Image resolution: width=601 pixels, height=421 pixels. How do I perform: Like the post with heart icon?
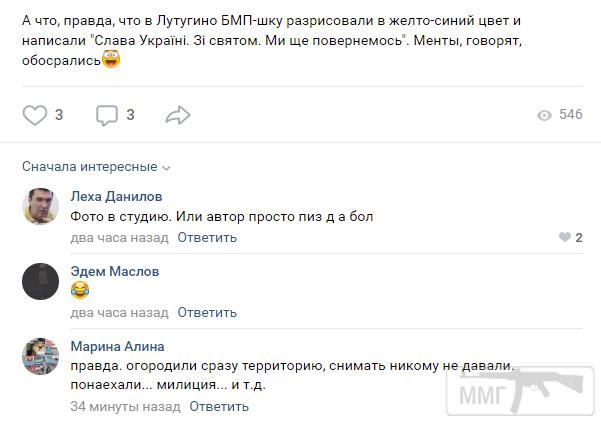(35, 115)
